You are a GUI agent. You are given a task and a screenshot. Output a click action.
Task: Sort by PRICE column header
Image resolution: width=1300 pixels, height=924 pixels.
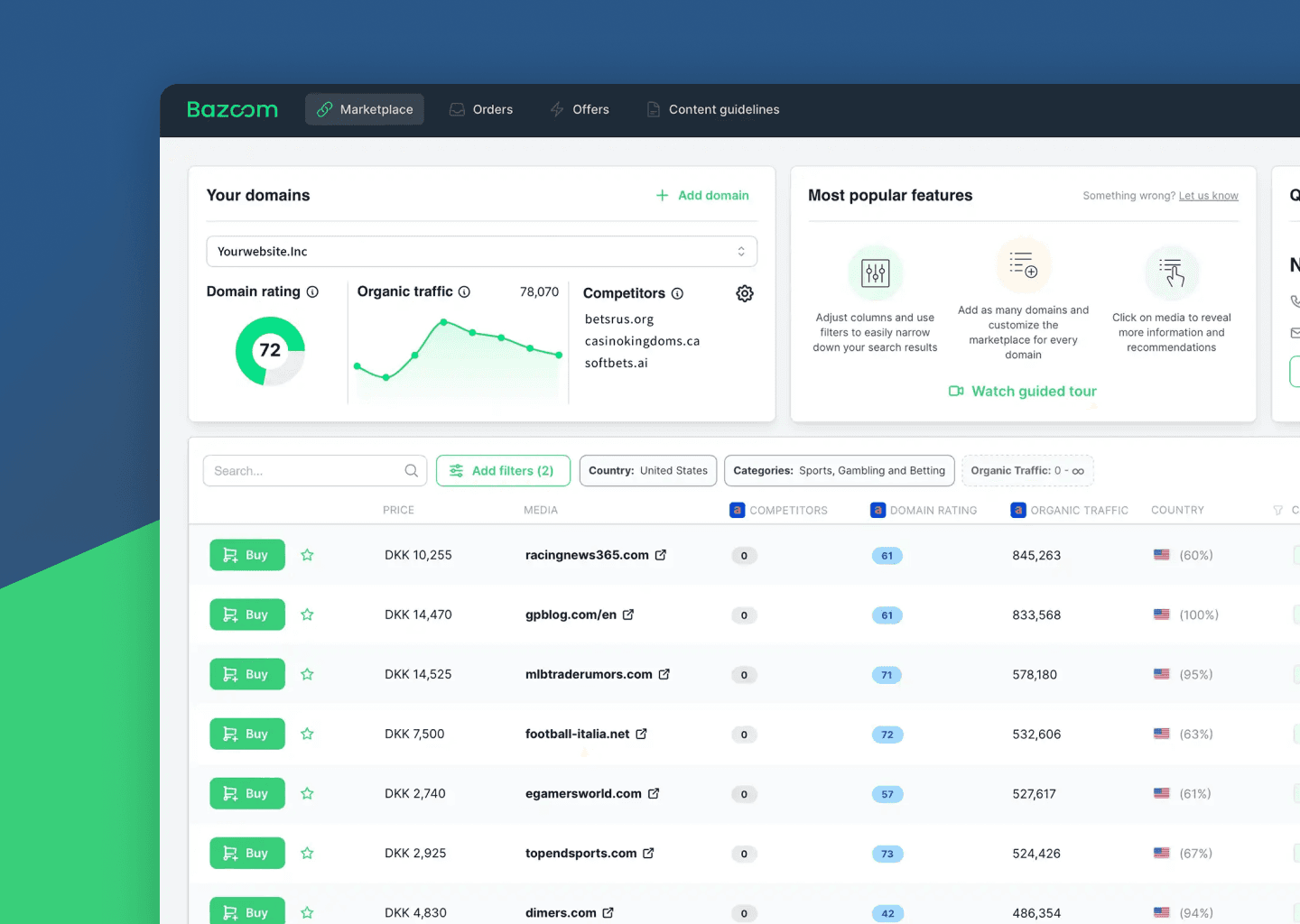(398, 510)
